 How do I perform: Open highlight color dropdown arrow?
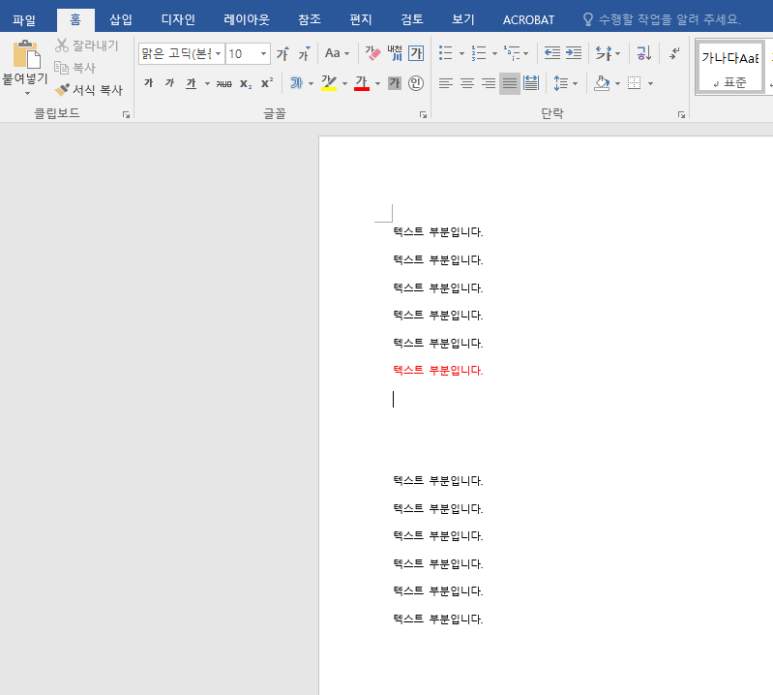tap(345, 83)
